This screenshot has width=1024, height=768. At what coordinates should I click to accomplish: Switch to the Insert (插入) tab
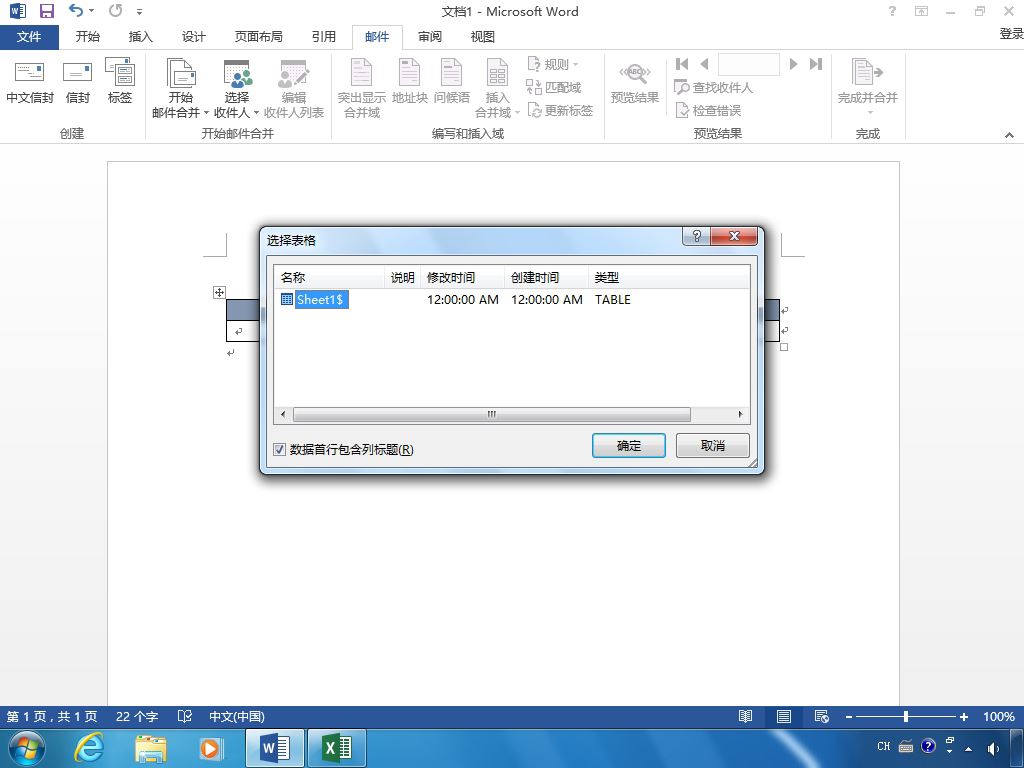pos(140,37)
